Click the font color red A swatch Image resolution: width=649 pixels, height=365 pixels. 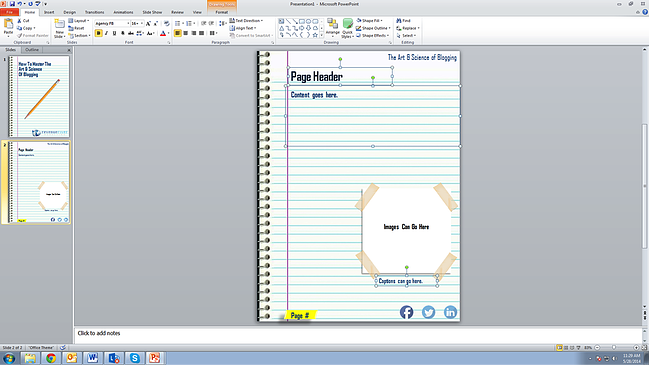pos(163,33)
